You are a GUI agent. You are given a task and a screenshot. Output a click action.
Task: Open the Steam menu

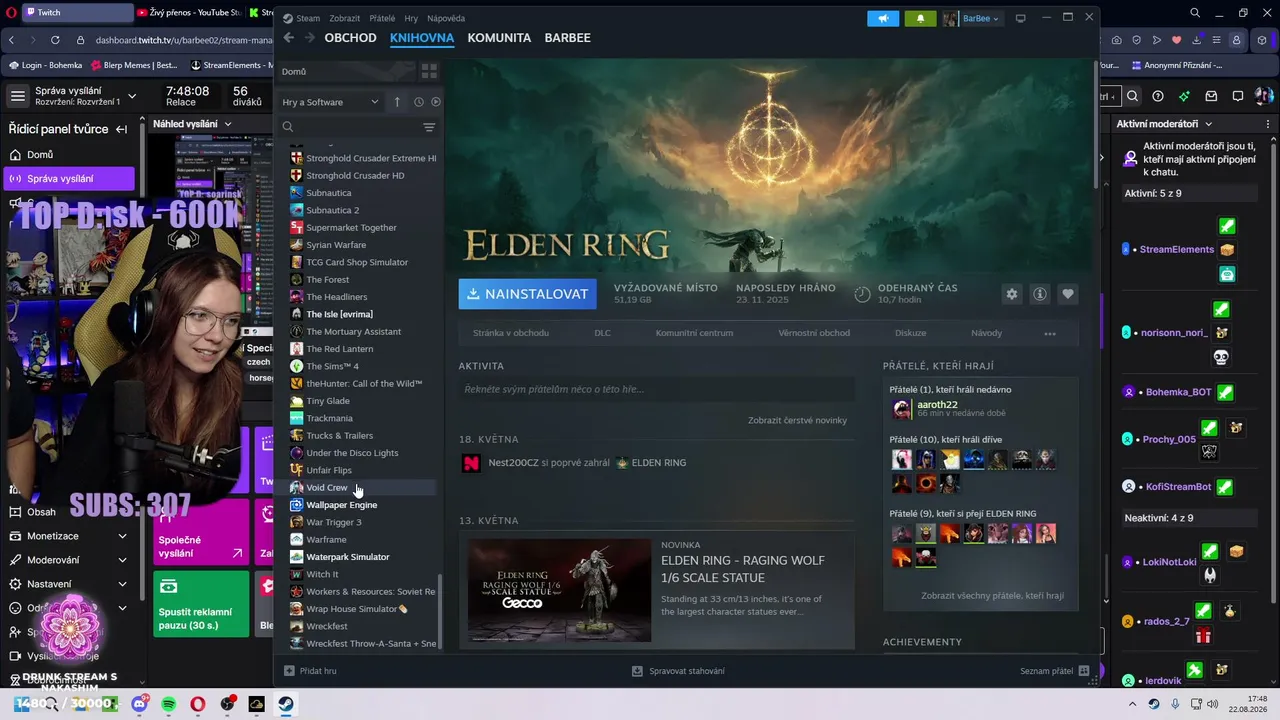pos(301,18)
